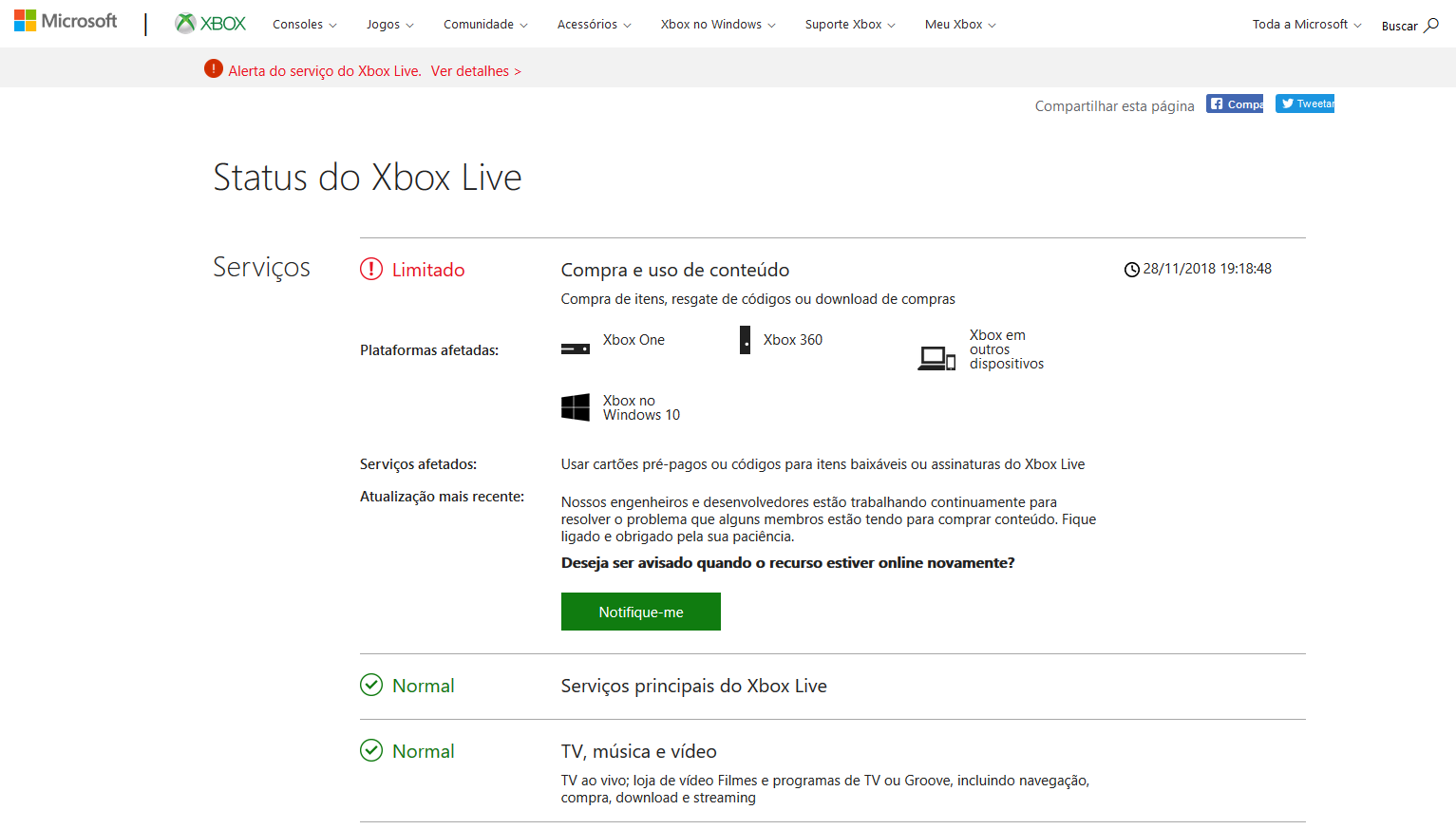Collapse Compra e uso de conteúdo section

tap(675, 270)
